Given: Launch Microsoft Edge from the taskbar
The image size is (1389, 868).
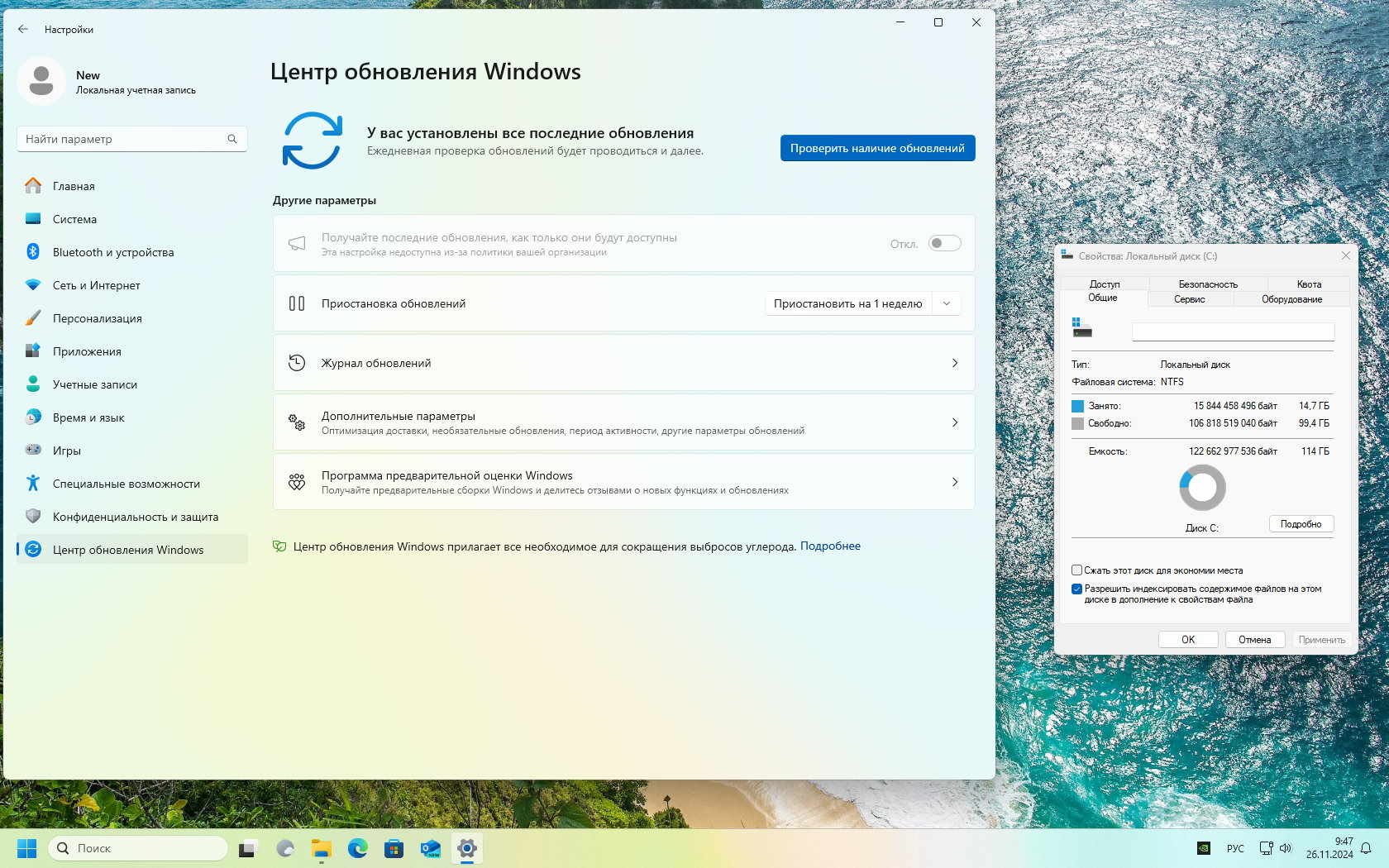Looking at the screenshot, I should tap(357, 848).
